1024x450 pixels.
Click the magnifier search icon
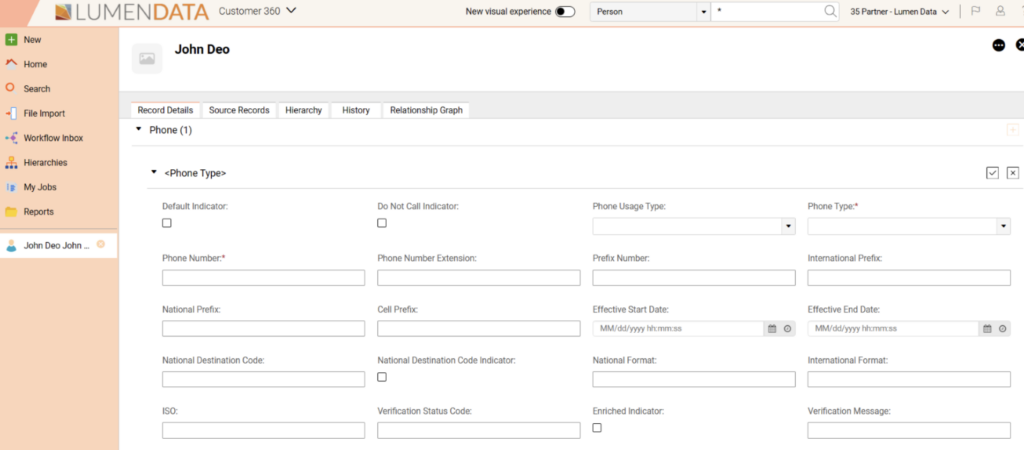830,11
